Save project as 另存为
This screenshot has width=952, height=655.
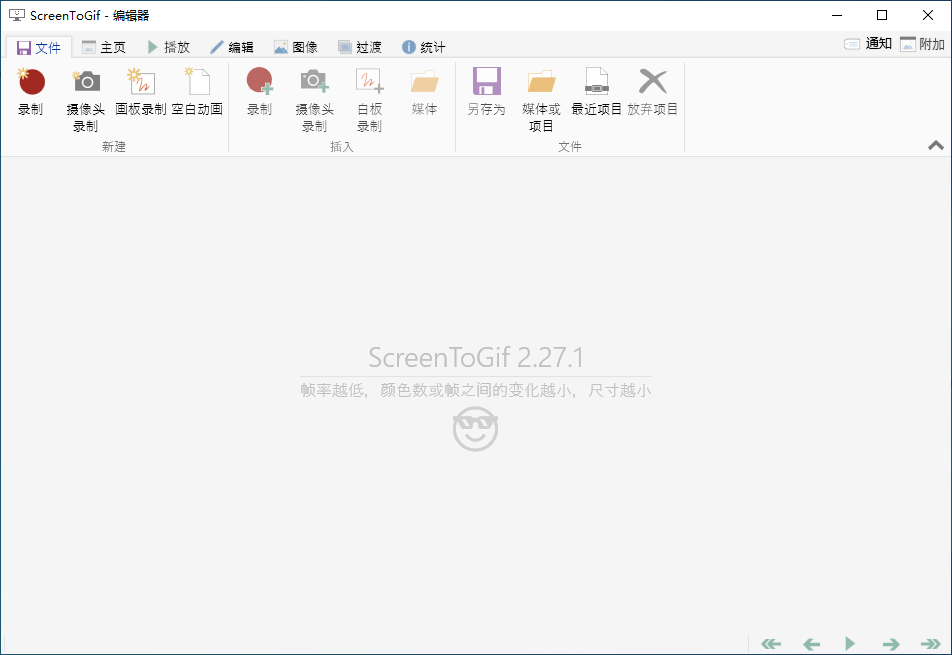tap(486, 92)
